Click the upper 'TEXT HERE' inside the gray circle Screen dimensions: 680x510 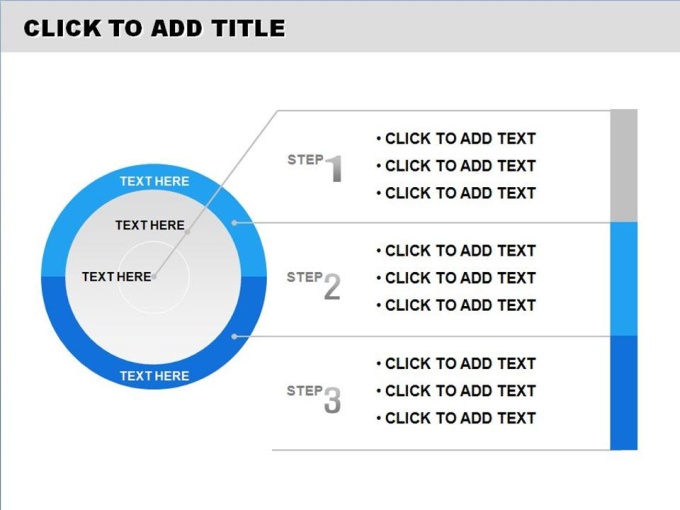point(150,225)
